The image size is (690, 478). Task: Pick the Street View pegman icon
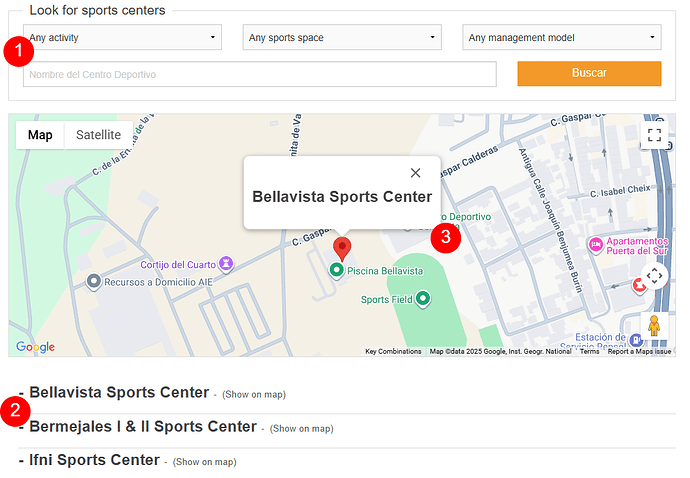pos(654,326)
